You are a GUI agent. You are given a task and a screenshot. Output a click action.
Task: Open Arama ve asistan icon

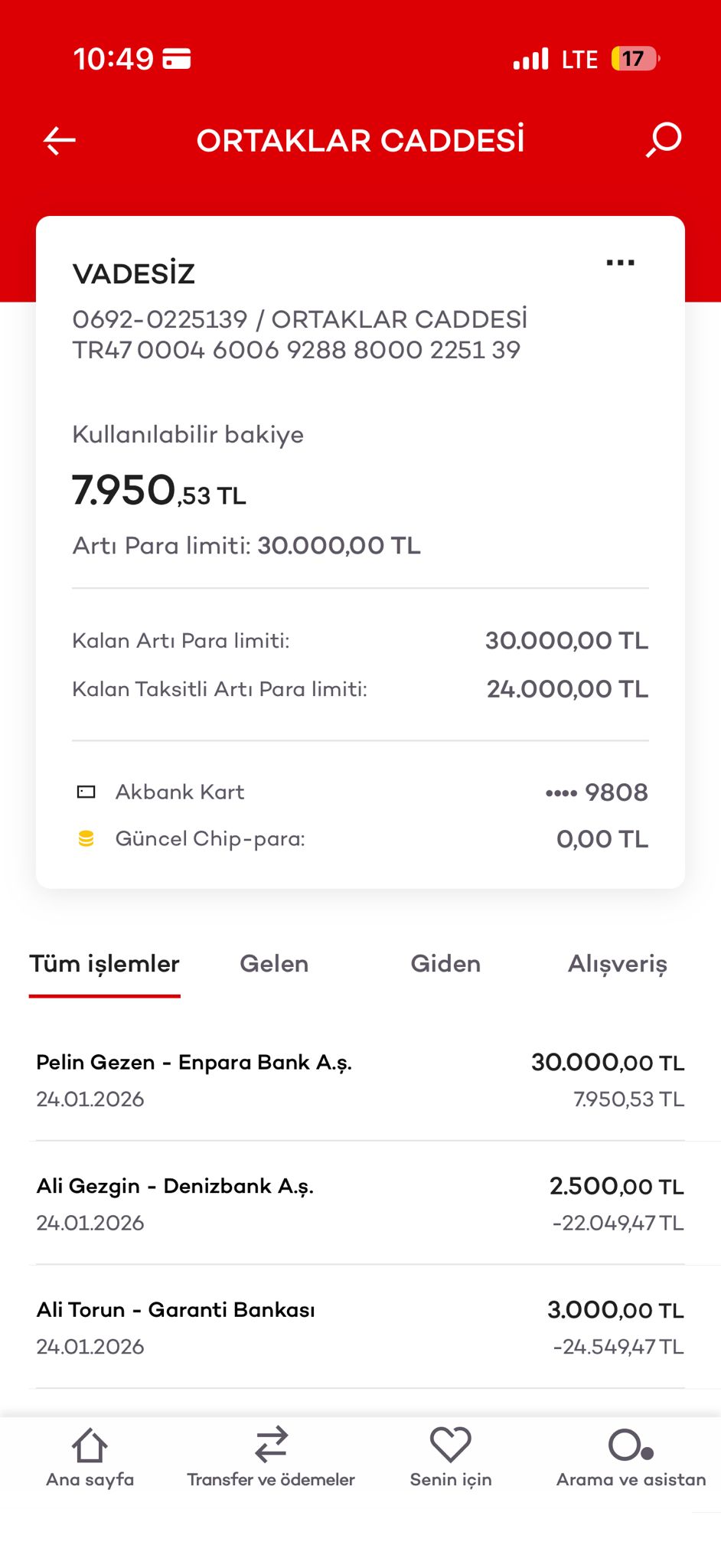click(x=631, y=1445)
